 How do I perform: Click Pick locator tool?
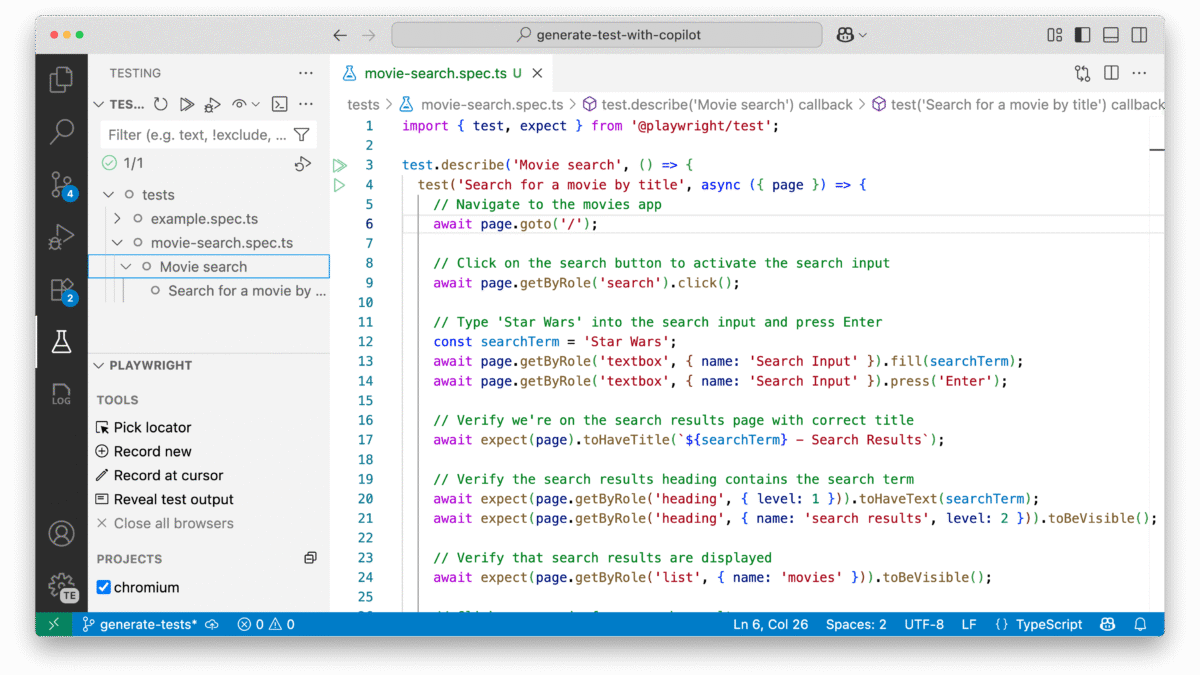coord(152,428)
